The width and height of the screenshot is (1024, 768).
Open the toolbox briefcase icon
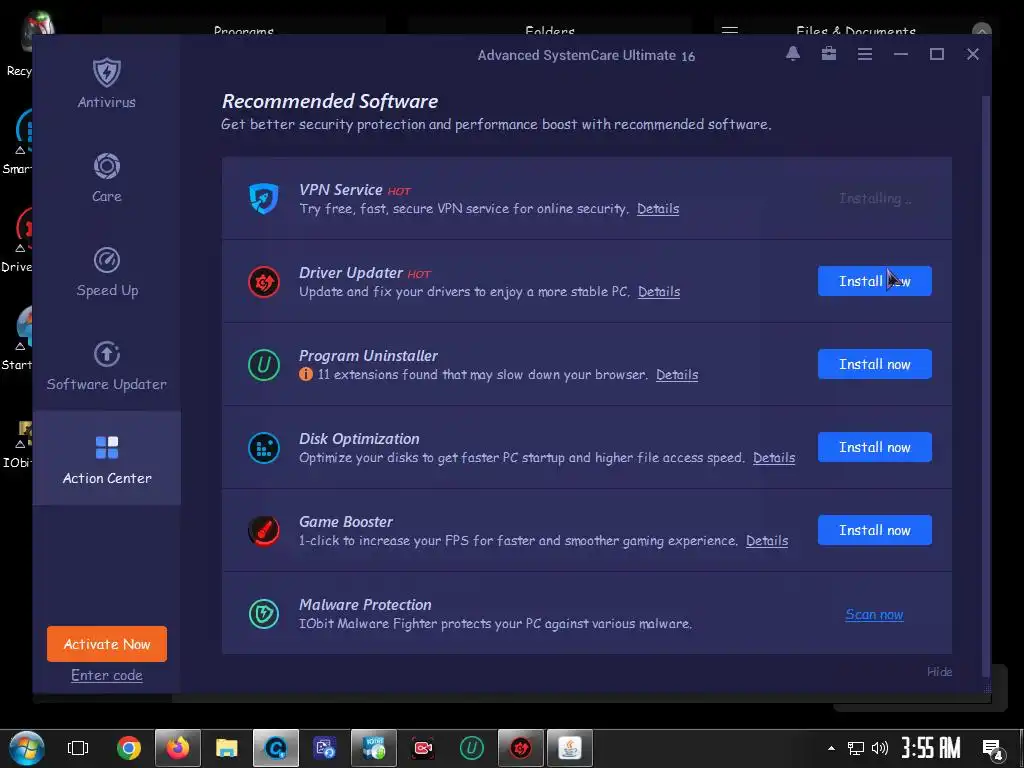(x=829, y=54)
